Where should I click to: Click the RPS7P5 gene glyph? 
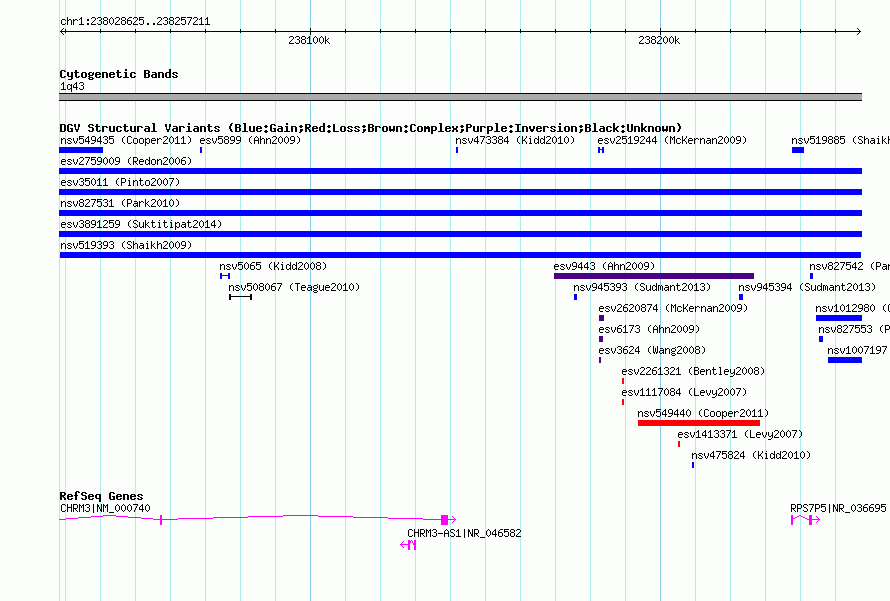coord(805,519)
